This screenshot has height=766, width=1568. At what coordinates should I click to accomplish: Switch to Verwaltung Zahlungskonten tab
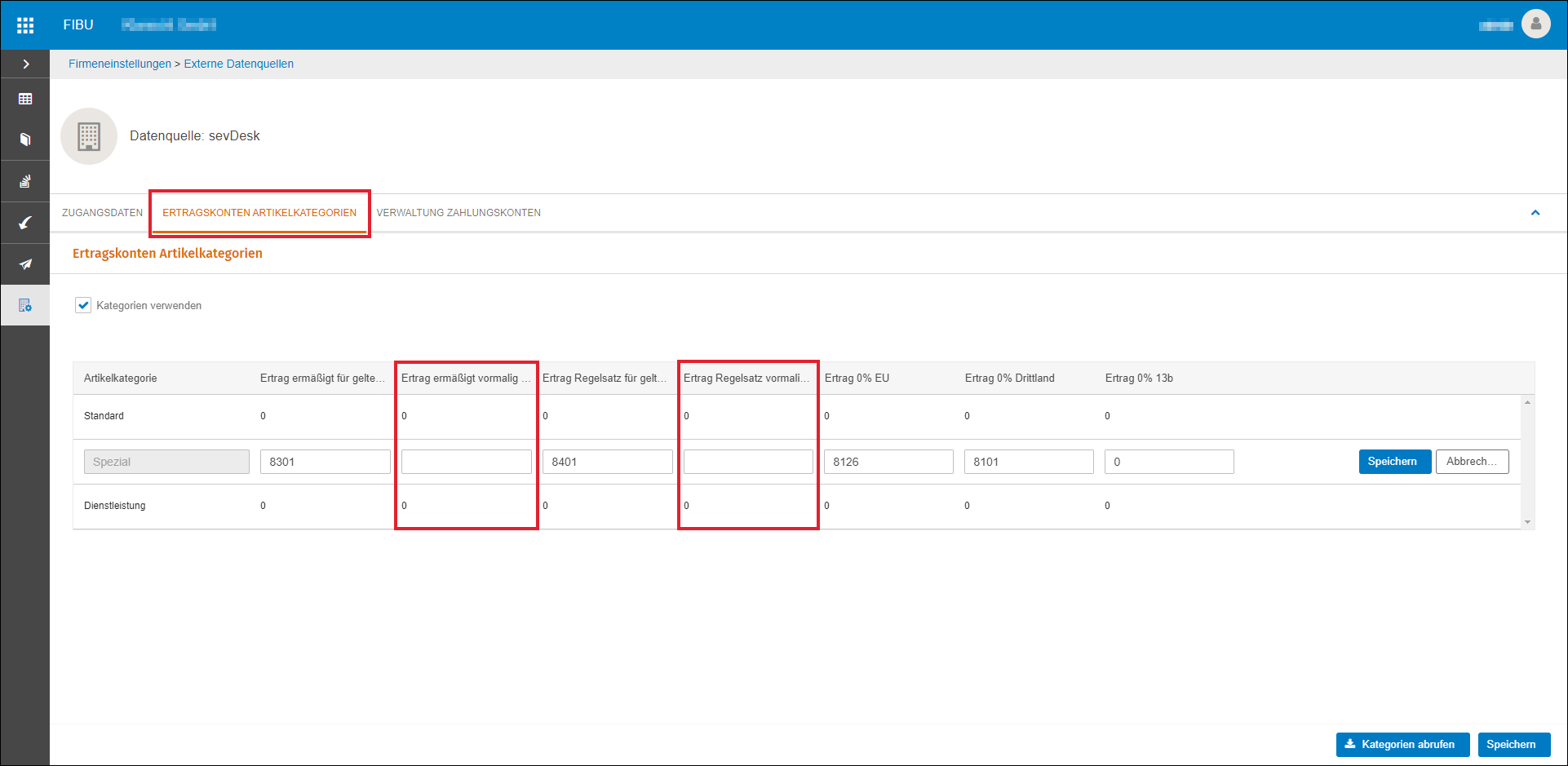(x=458, y=213)
